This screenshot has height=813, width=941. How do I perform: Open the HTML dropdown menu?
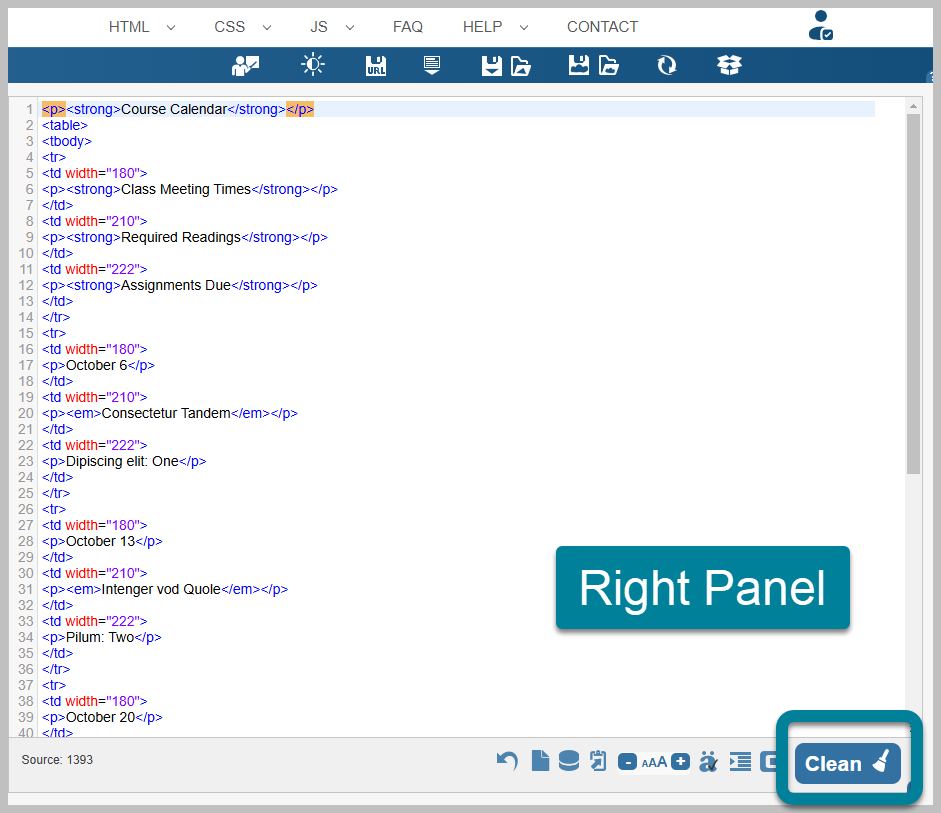pyautogui.click(x=129, y=27)
